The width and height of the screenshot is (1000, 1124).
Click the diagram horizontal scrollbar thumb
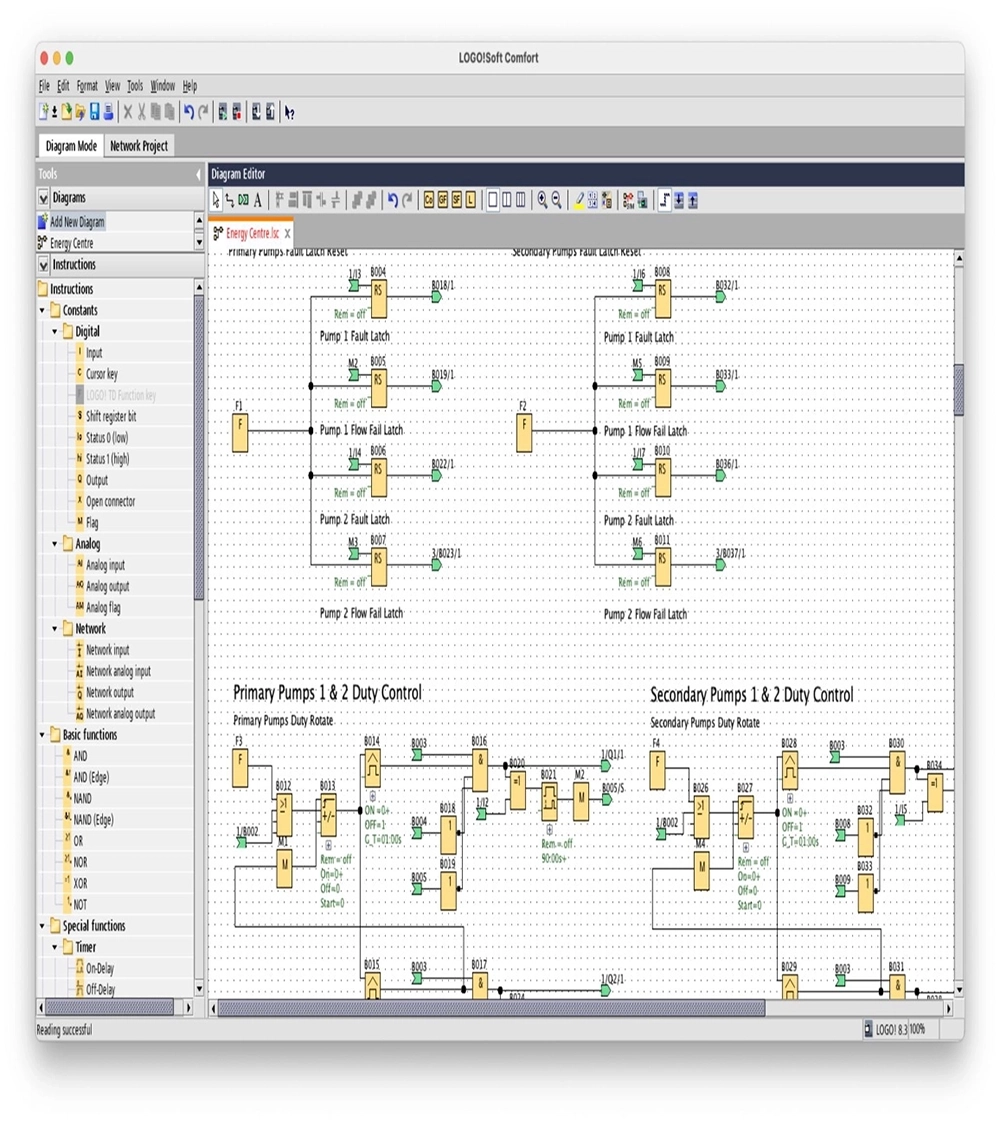[x=491, y=1009]
